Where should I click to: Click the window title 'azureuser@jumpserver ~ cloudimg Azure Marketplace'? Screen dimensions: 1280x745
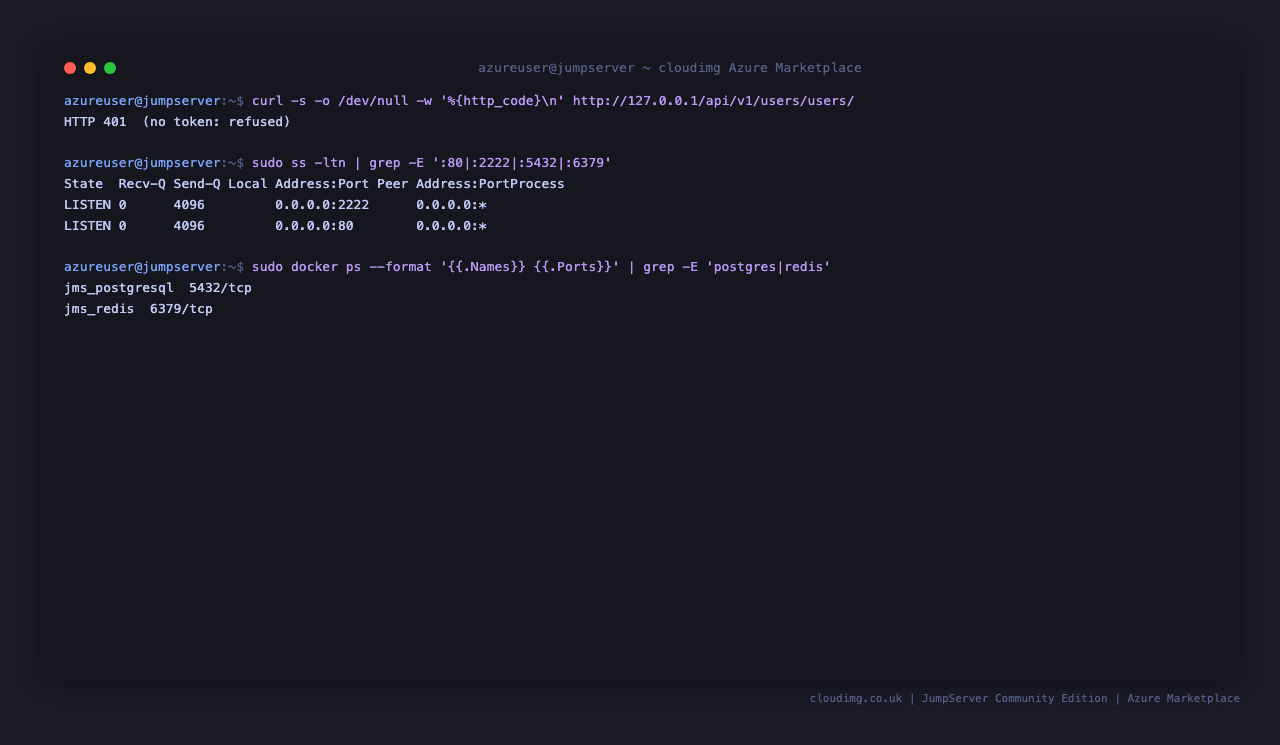[x=670, y=68]
